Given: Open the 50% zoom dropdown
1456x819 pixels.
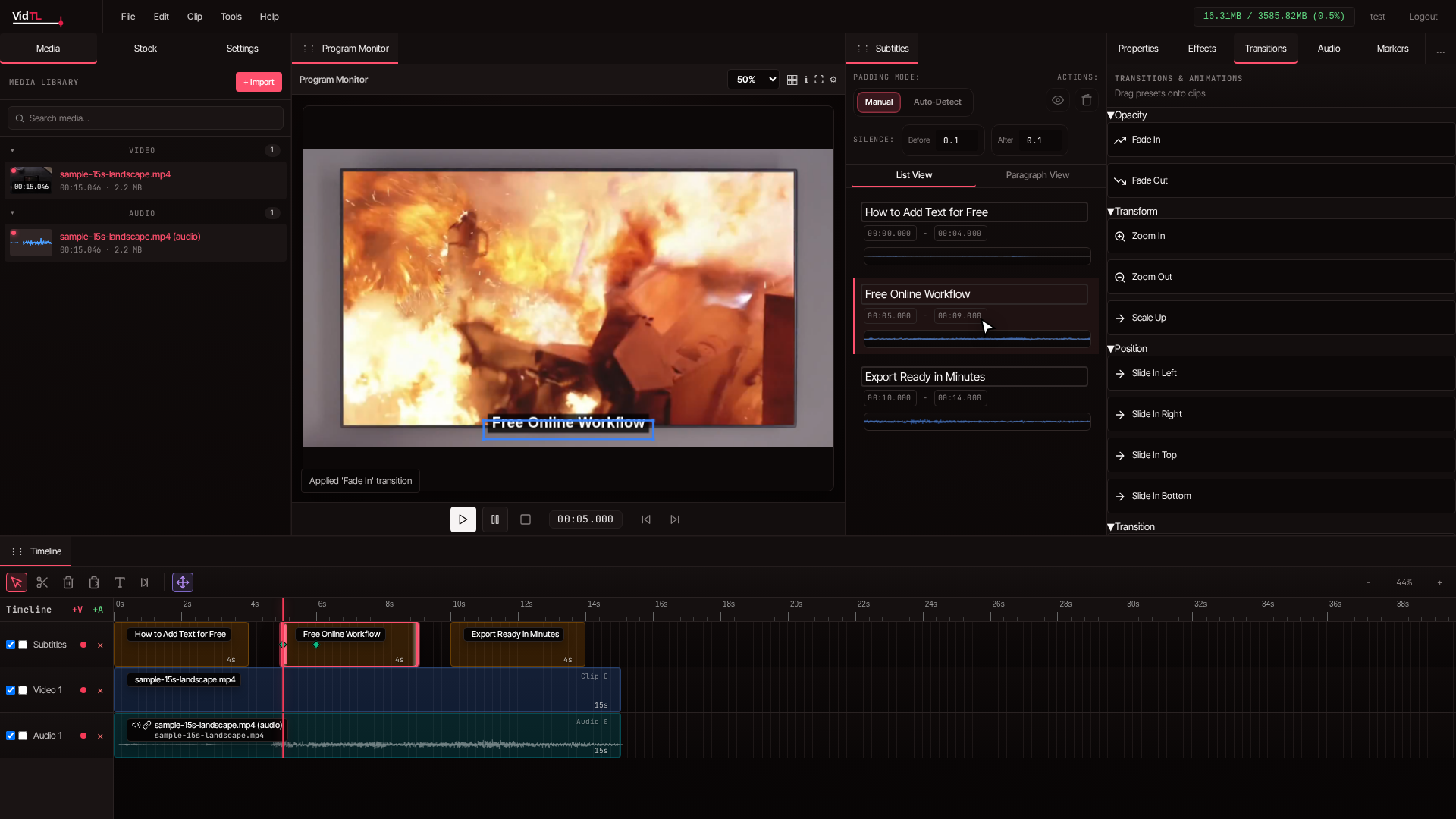Looking at the screenshot, I should (753, 80).
